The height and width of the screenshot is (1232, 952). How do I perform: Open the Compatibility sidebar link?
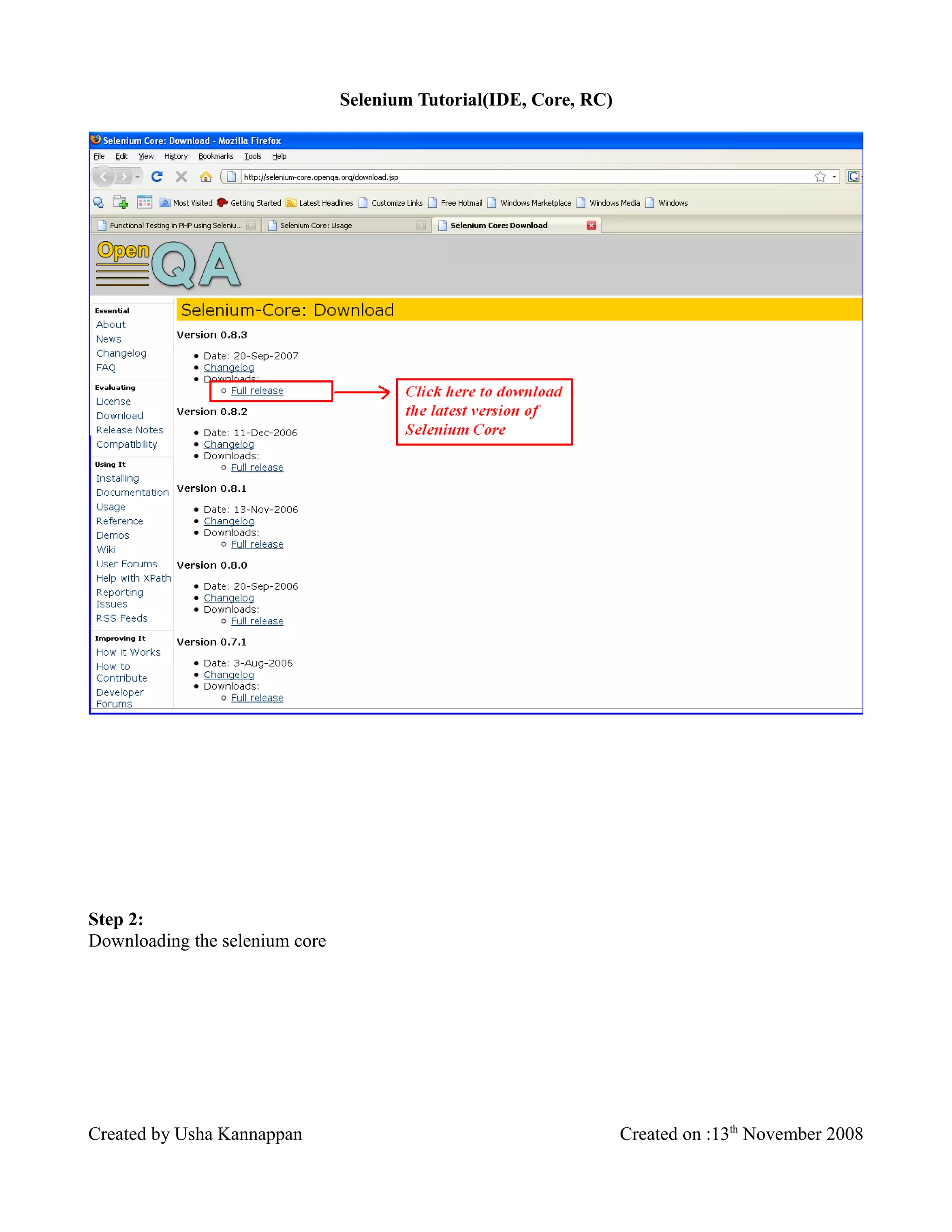point(126,444)
